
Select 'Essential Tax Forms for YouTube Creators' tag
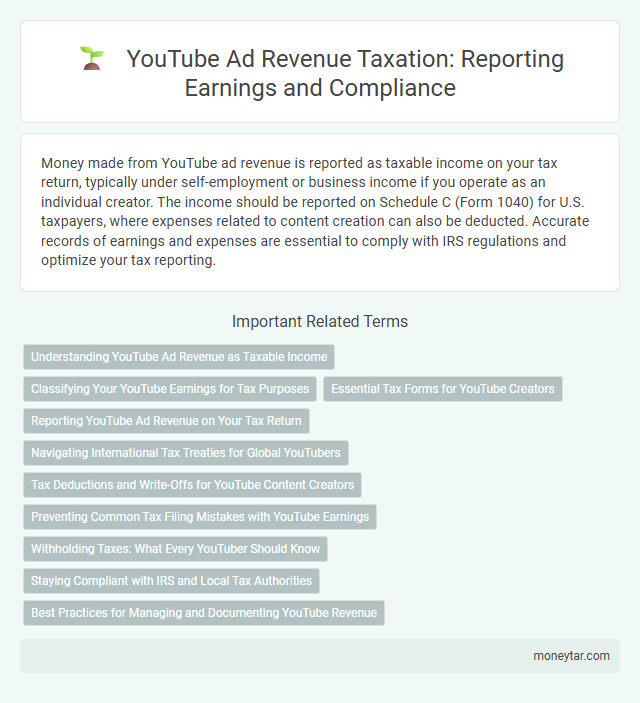[443, 389]
